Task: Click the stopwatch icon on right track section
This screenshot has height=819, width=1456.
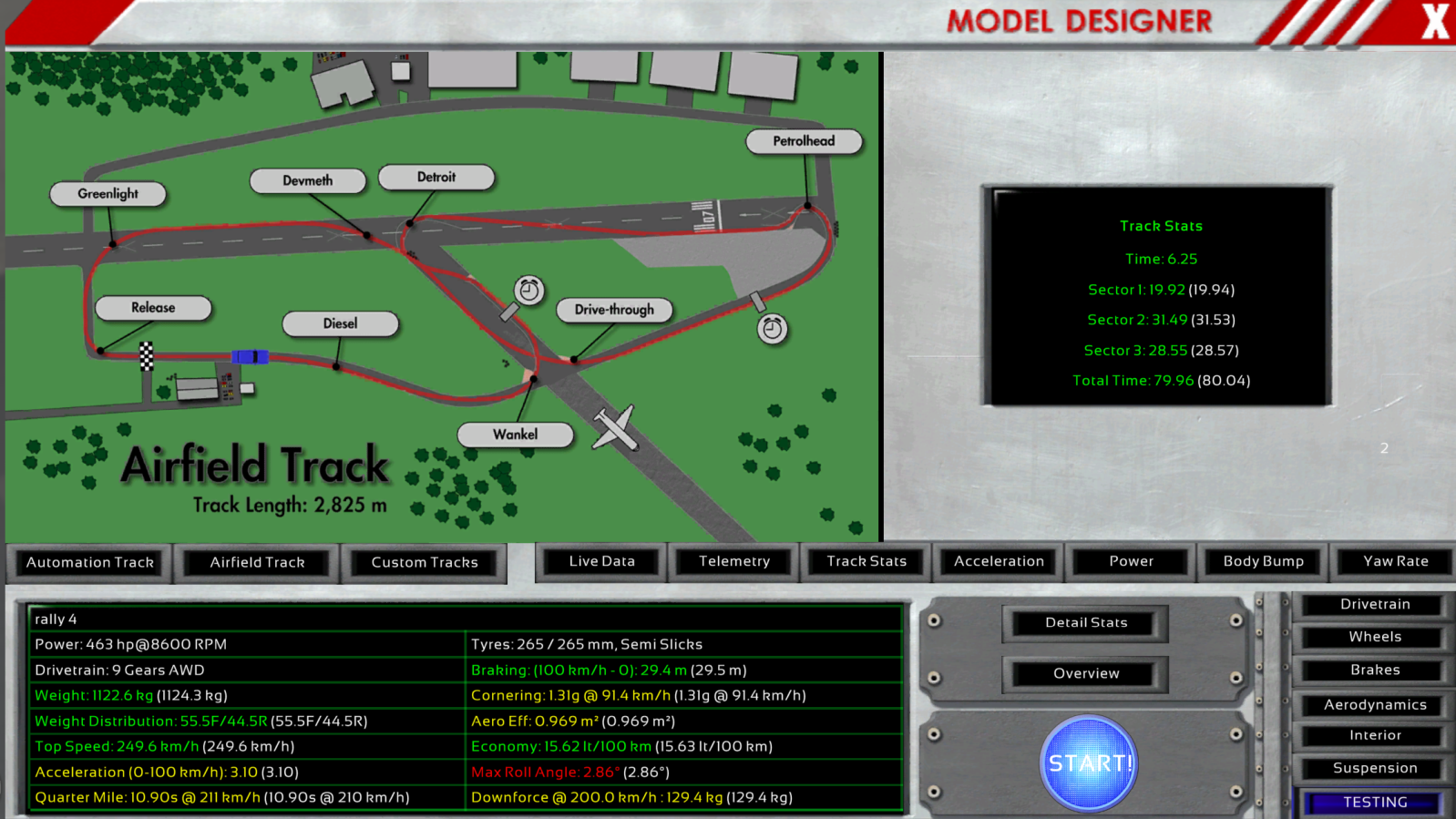Action: click(772, 328)
